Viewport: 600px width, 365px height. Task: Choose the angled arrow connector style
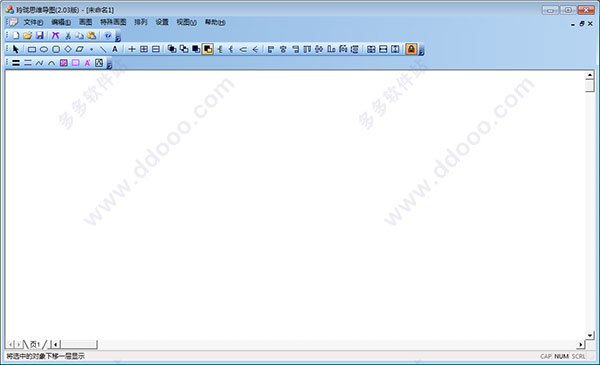[255, 49]
